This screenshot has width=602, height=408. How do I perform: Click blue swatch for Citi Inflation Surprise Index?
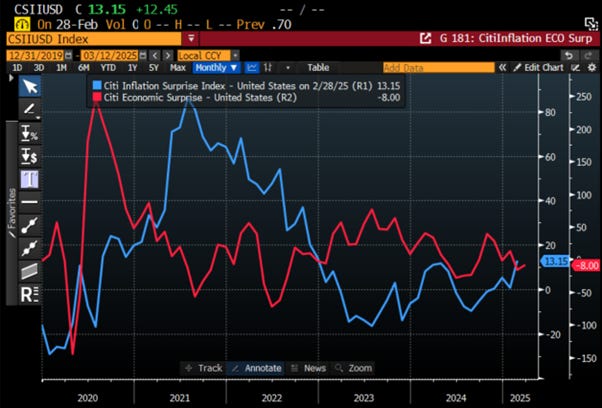(x=97, y=86)
